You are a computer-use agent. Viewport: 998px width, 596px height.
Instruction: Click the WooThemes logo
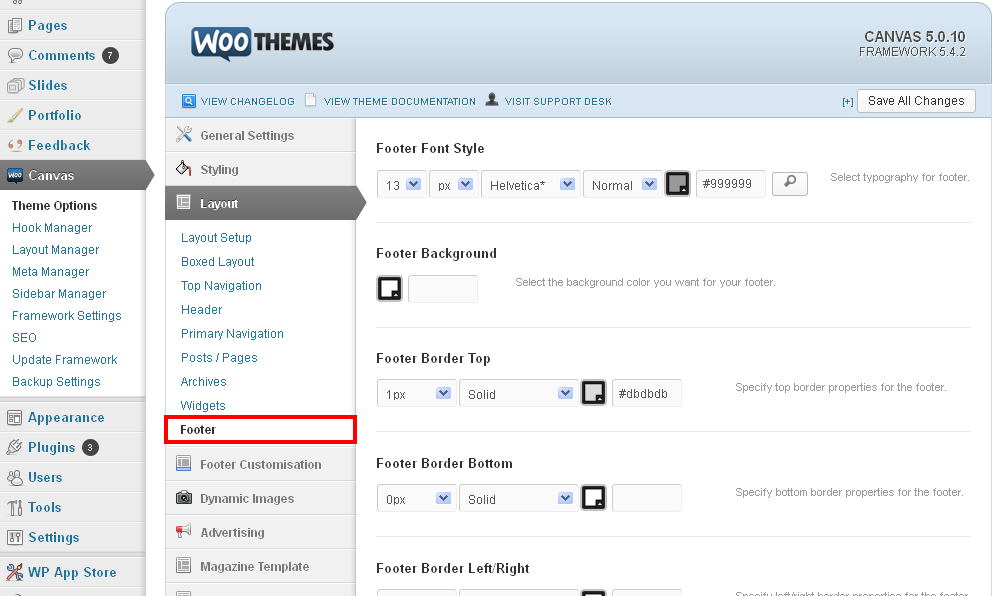coord(262,43)
